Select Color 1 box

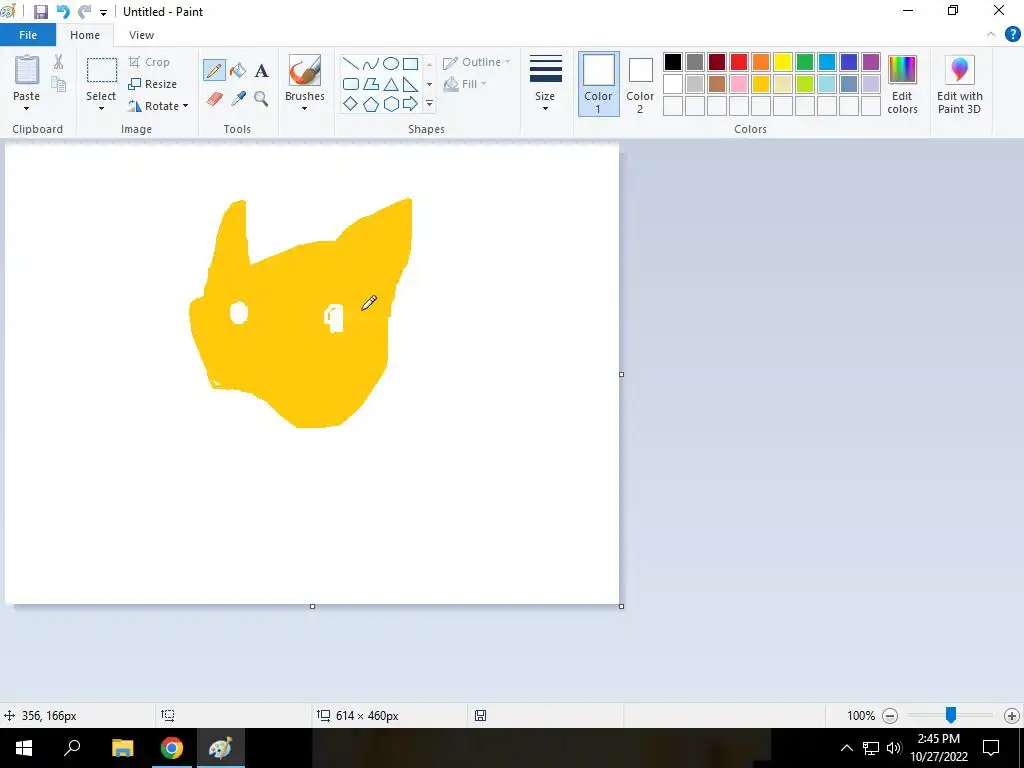598,84
